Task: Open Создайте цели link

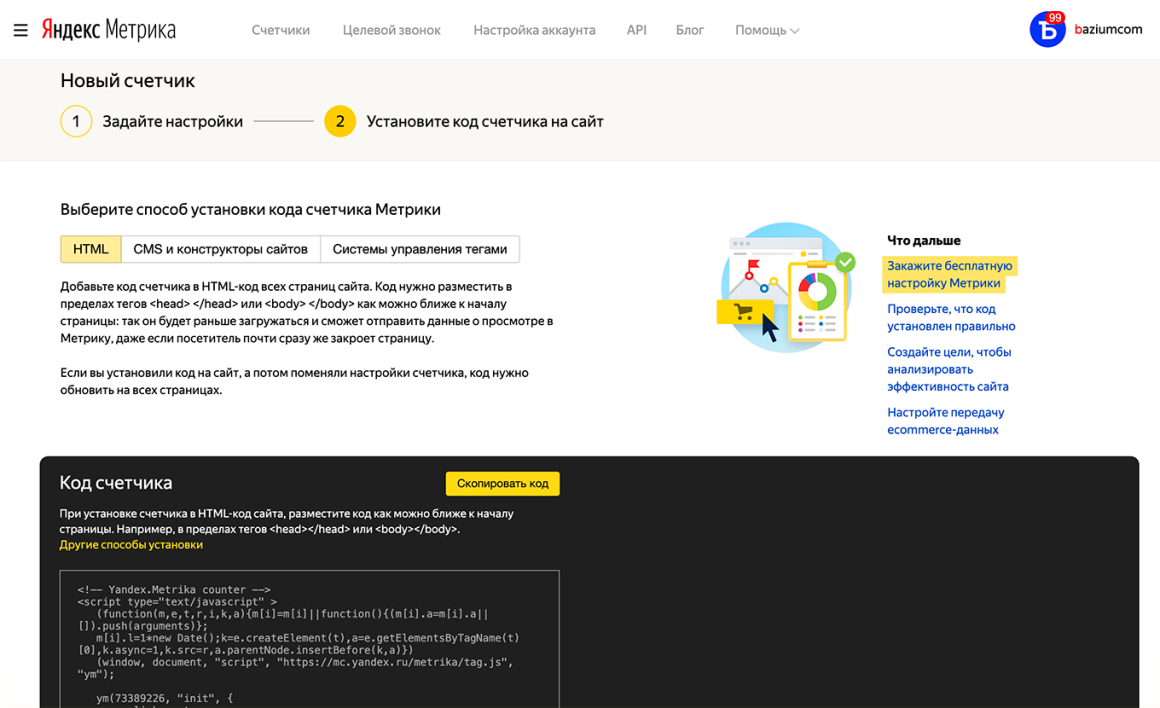Action: [x=949, y=369]
